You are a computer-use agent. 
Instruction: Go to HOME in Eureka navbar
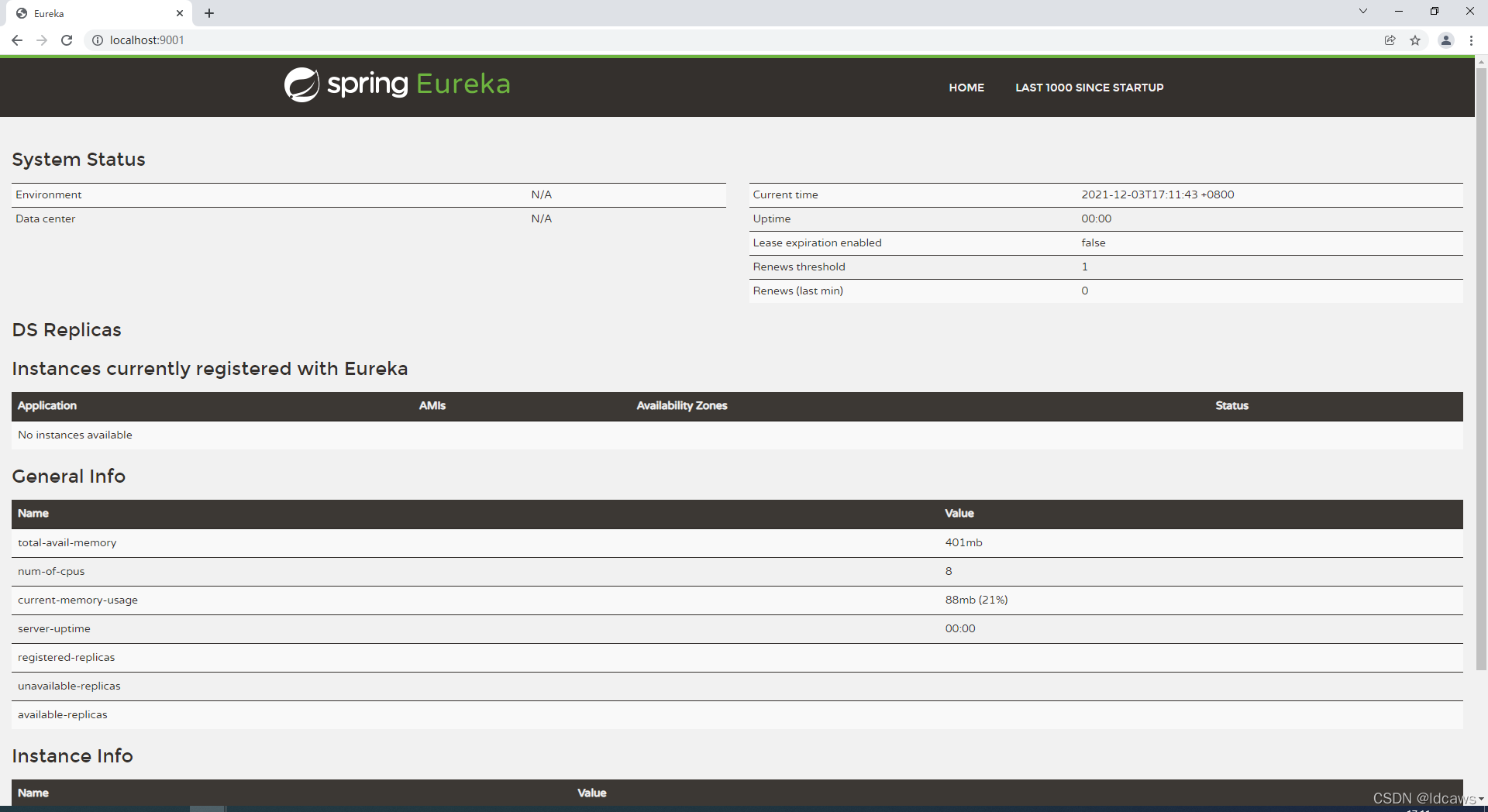tap(966, 88)
